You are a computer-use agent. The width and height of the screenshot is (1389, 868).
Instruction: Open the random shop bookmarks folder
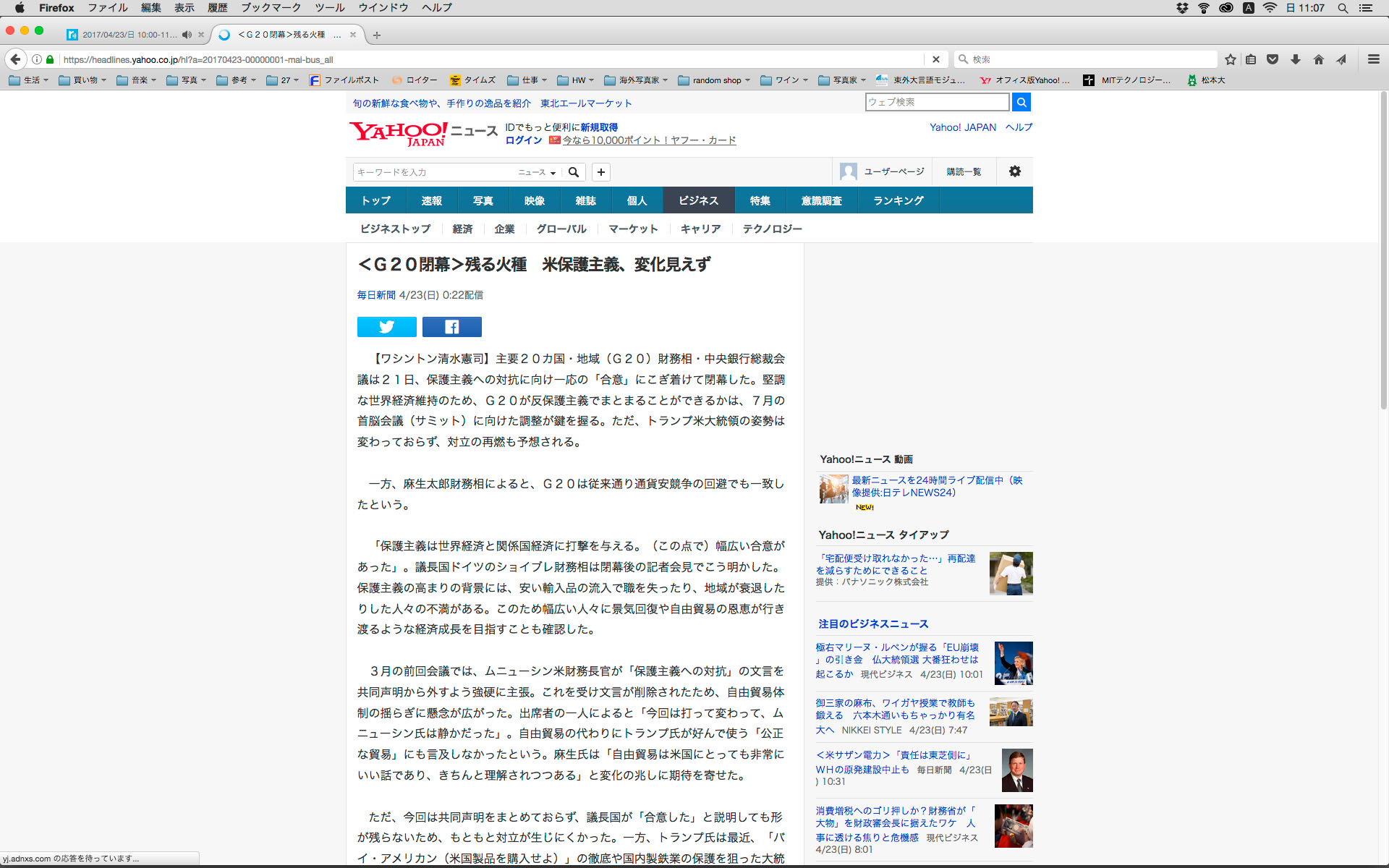point(715,80)
